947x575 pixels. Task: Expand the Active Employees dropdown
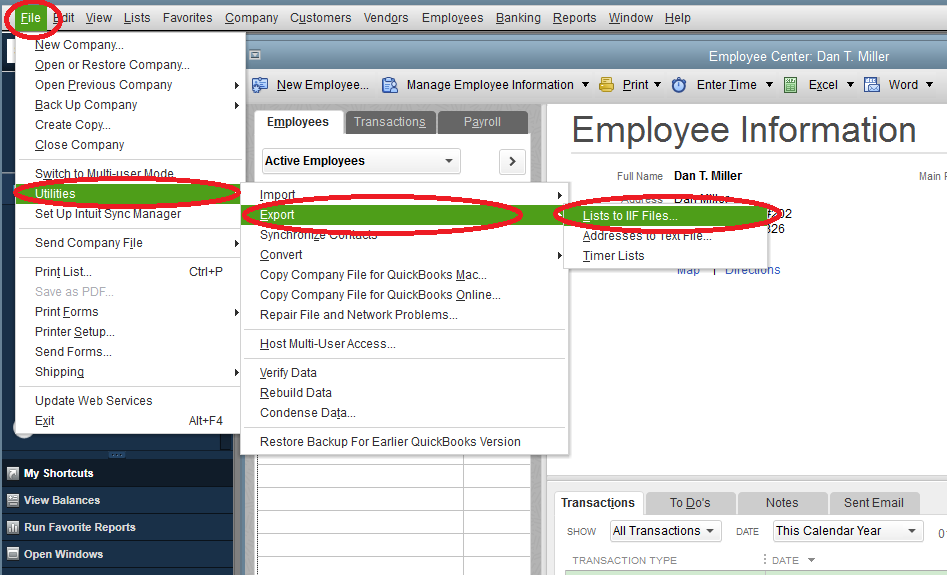[449, 161]
